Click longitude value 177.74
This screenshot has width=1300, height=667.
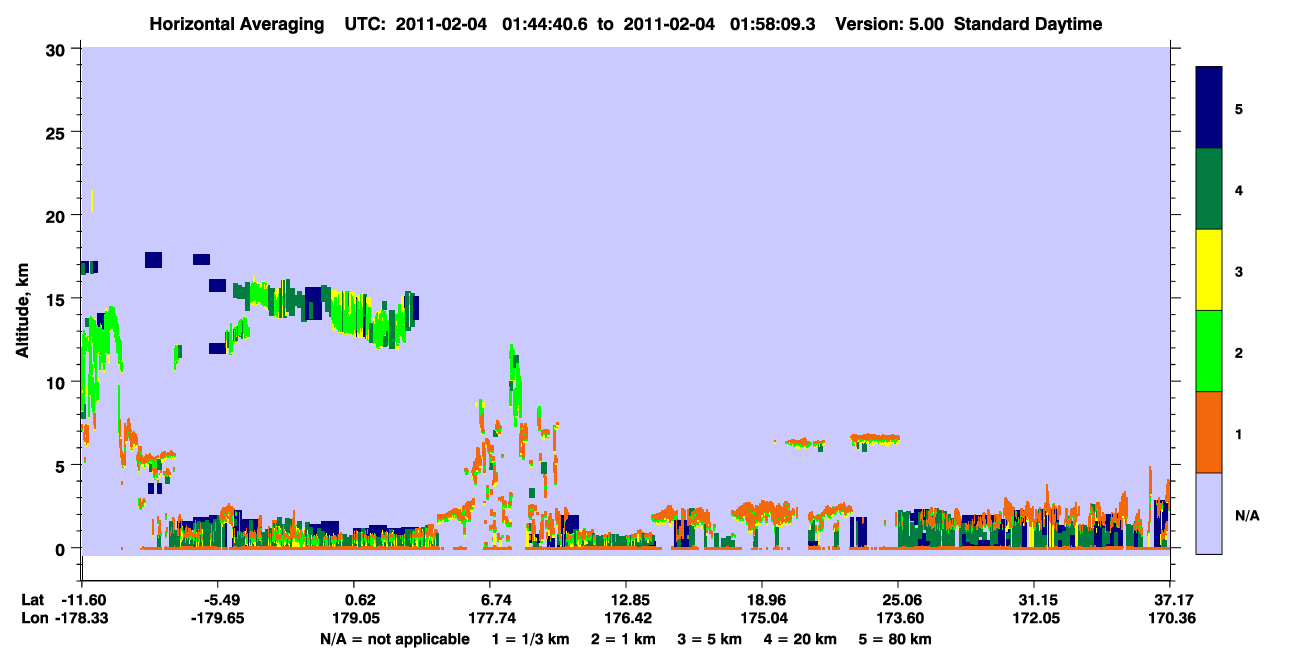click(x=490, y=618)
